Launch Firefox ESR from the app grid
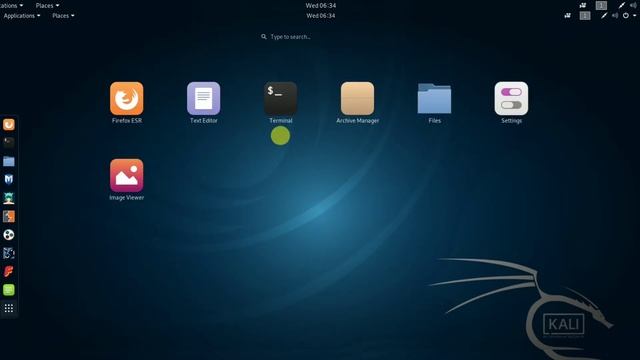 pos(127,98)
